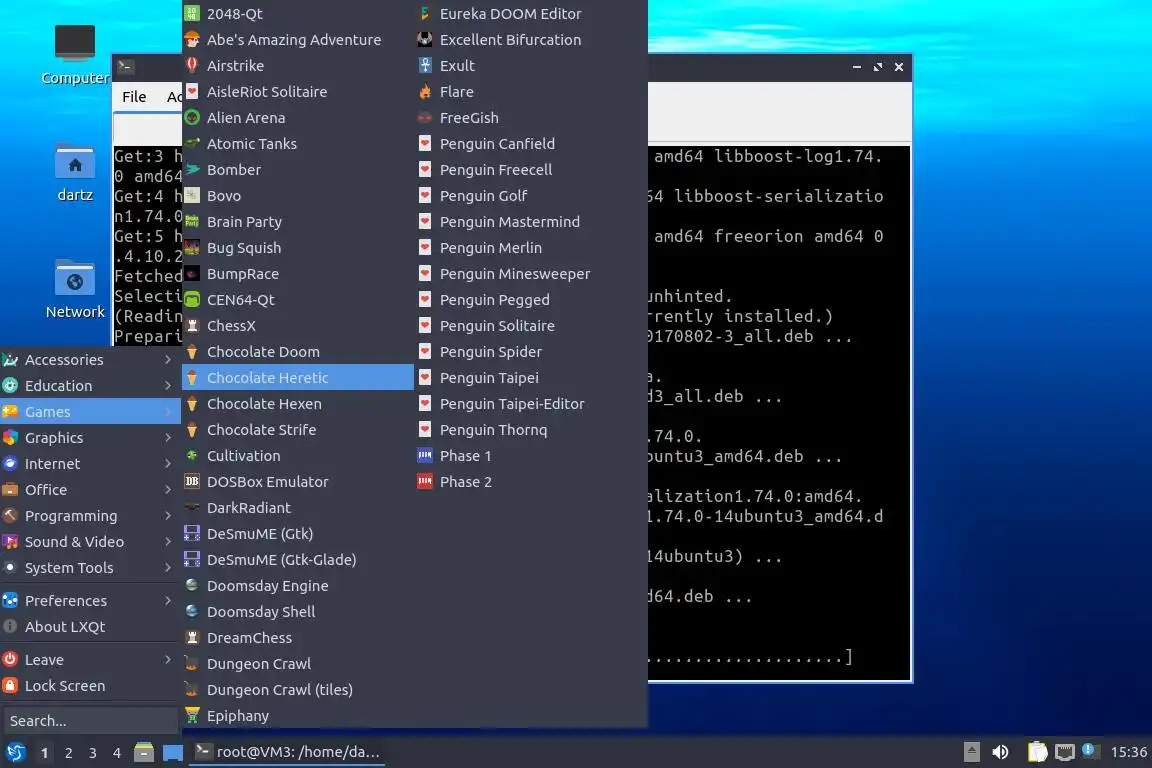Viewport: 1152px width, 768px height.
Task: Expand the Graphics submenu arrow
Action: point(168,438)
